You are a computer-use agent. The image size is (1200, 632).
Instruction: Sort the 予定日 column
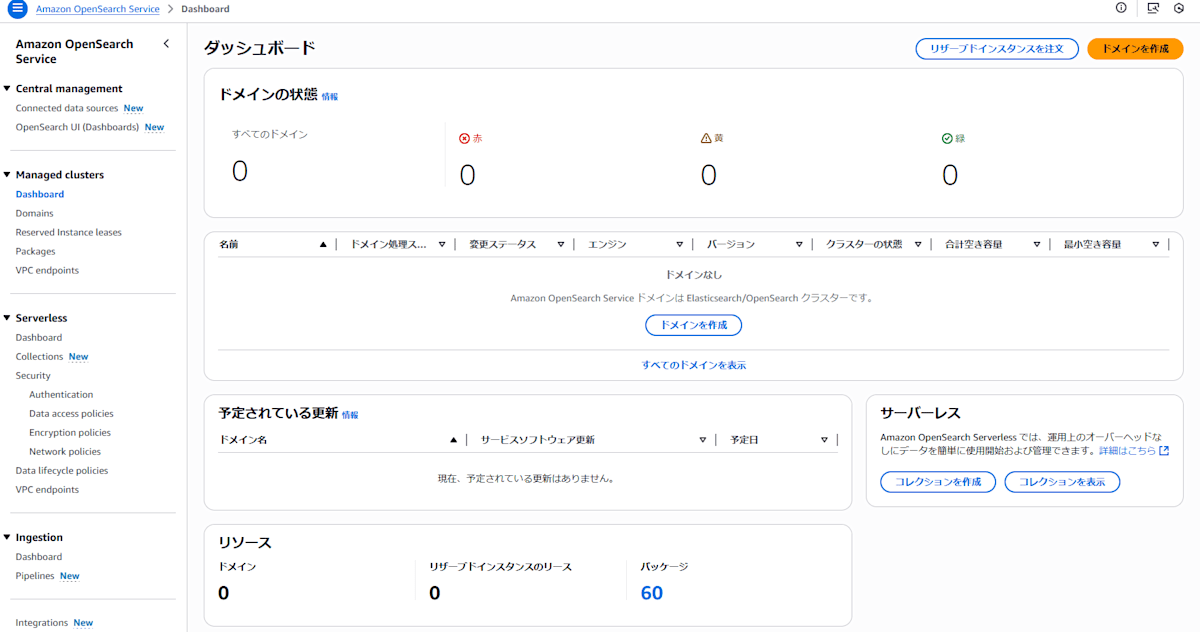pos(824,439)
